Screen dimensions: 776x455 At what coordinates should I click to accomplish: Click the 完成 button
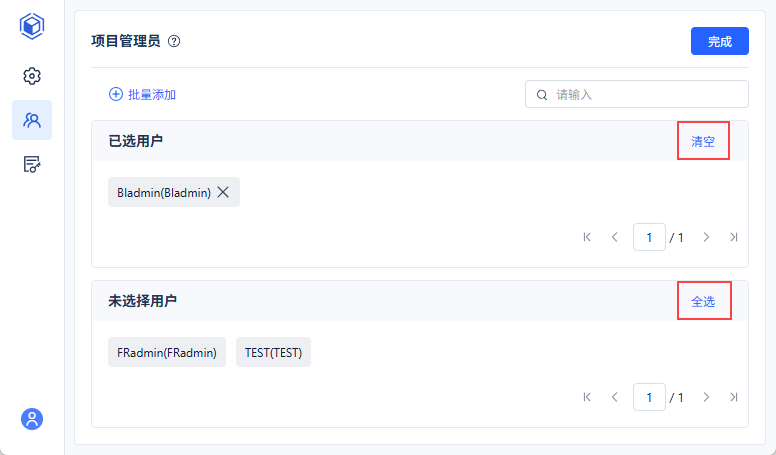coord(719,41)
